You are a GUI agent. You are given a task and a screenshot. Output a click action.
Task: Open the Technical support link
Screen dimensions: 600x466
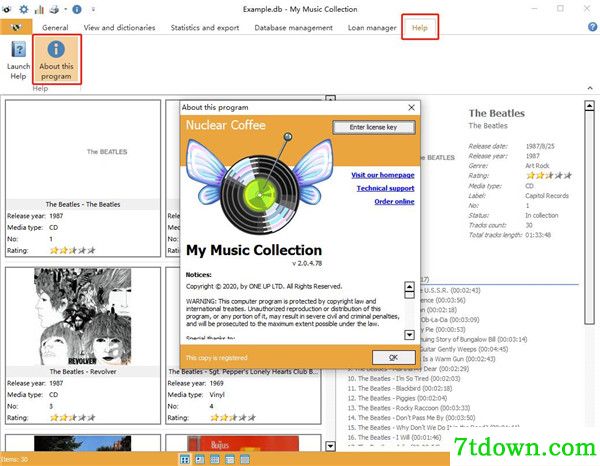(x=385, y=188)
